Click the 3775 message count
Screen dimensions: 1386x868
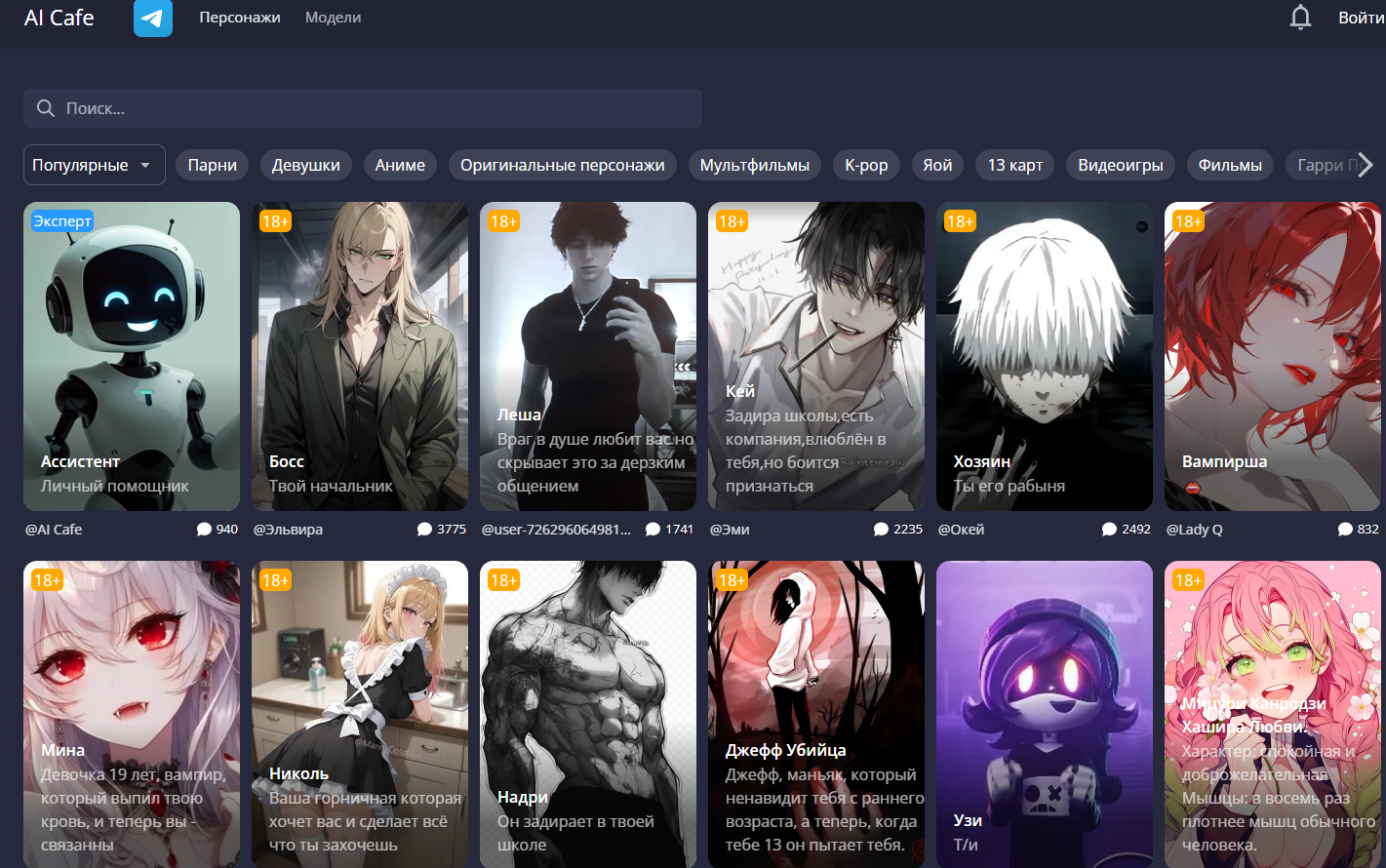(x=452, y=529)
